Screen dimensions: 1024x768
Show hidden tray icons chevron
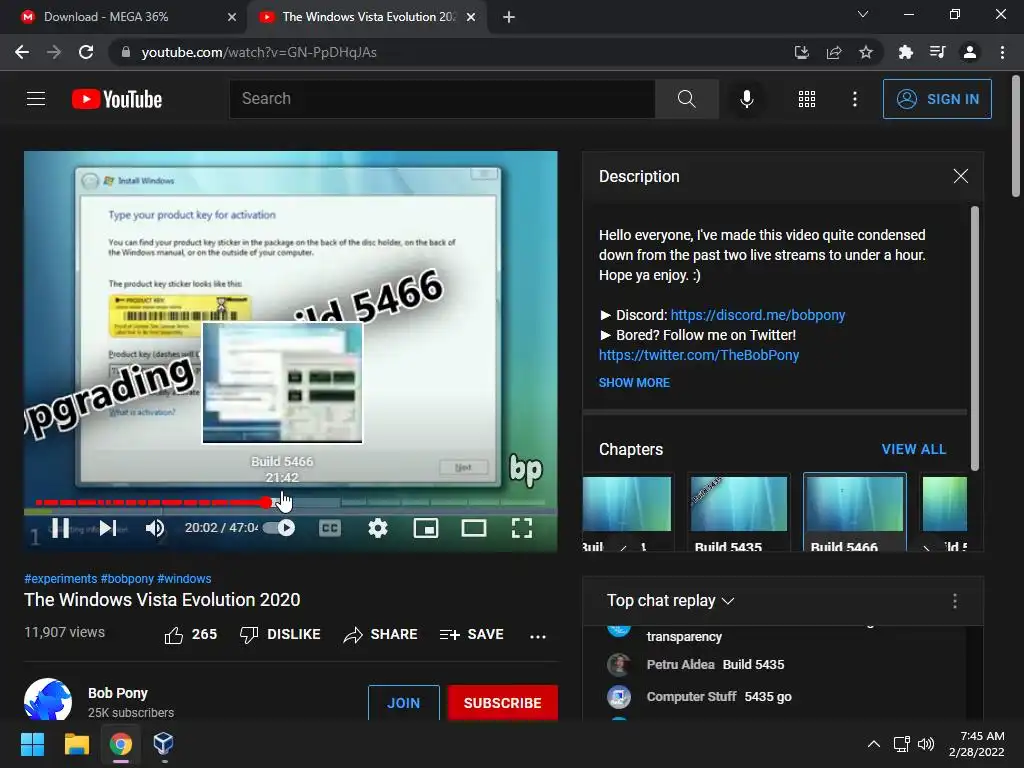click(873, 744)
